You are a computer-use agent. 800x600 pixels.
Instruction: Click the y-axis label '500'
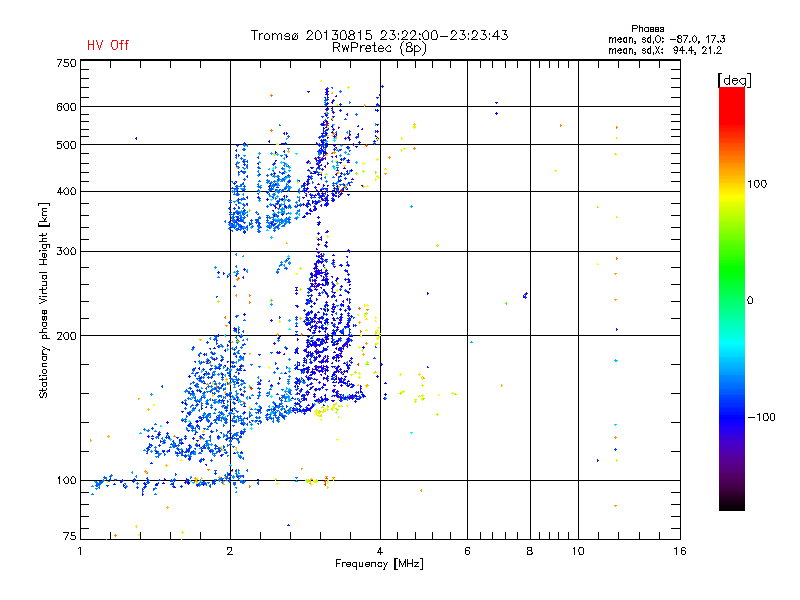(x=66, y=145)
